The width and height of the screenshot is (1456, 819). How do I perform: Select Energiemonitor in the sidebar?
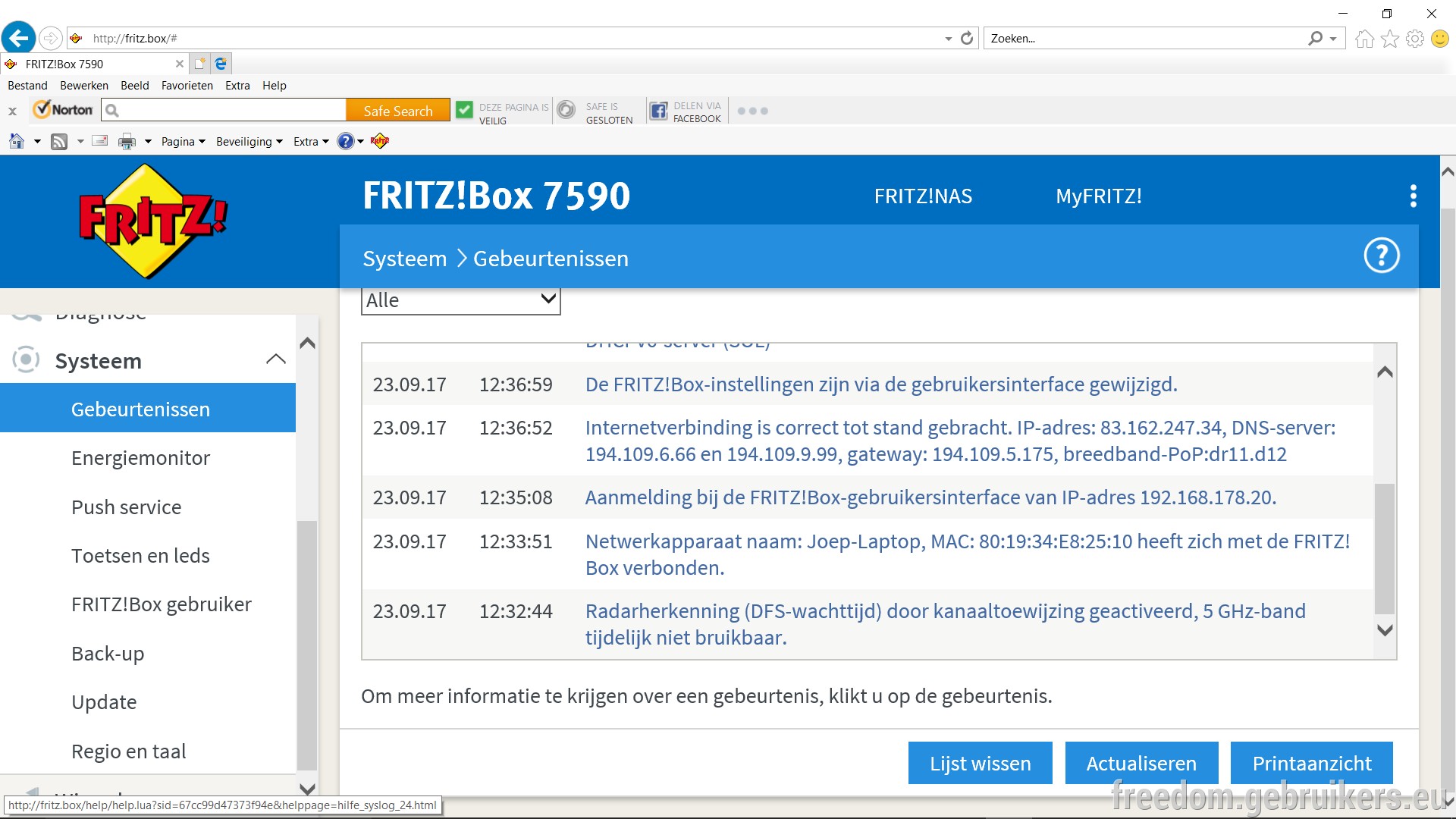(x=140, y=458)
